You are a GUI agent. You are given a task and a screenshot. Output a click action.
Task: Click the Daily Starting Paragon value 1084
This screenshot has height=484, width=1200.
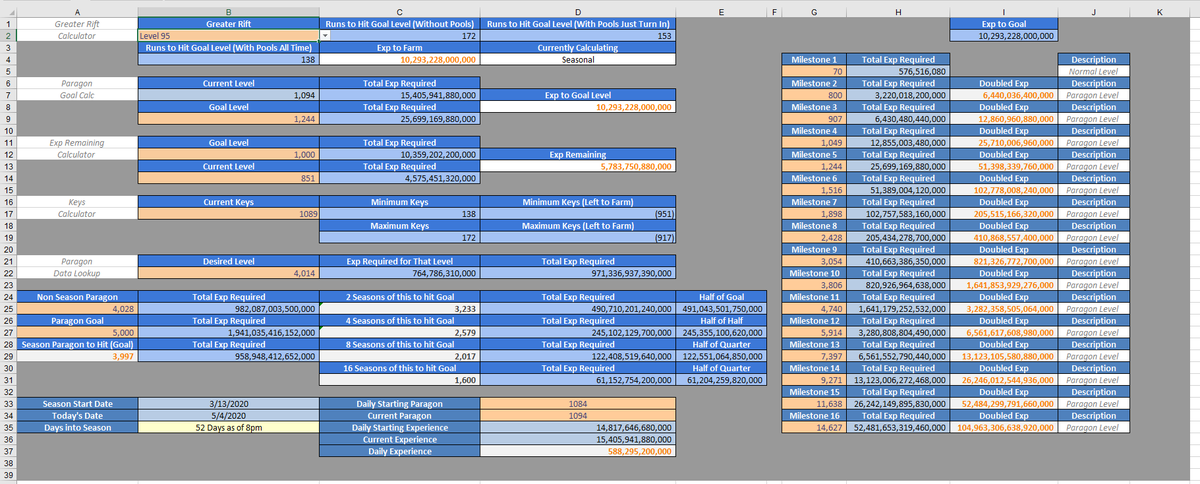pos(578,404)
